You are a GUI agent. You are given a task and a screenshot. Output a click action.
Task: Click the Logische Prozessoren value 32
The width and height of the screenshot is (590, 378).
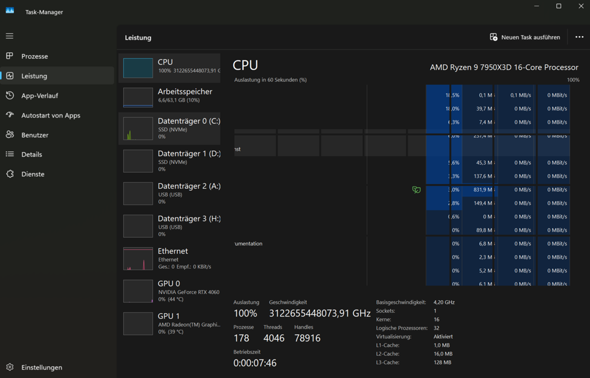click(436, 328)
